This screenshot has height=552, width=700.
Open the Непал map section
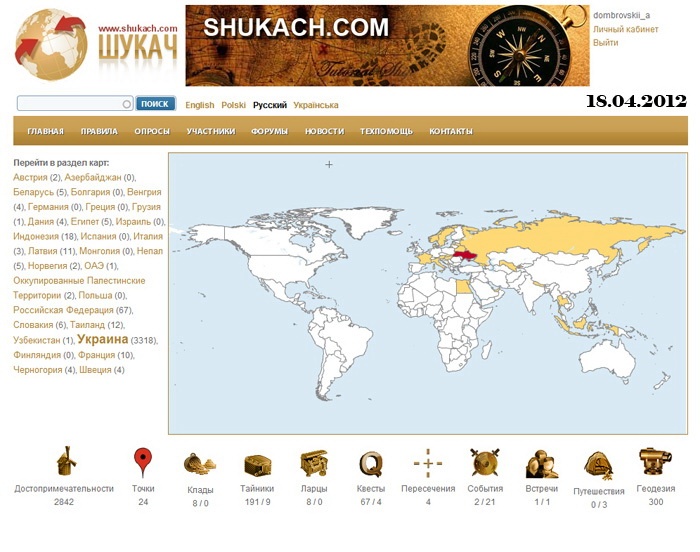[150, 251]
